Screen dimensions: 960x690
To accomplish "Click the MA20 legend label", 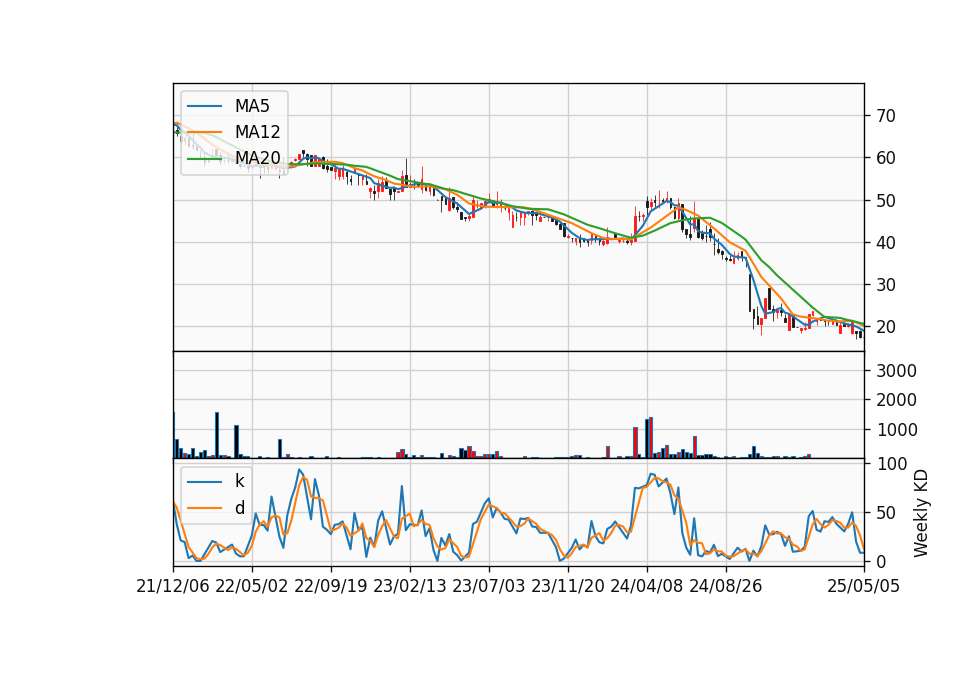I will click(x=257, y=158).
